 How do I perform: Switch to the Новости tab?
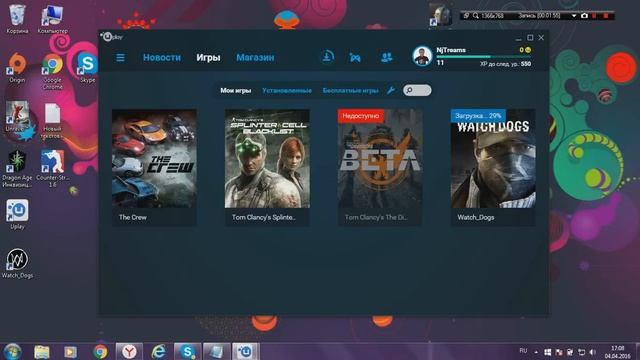(162, 58)
